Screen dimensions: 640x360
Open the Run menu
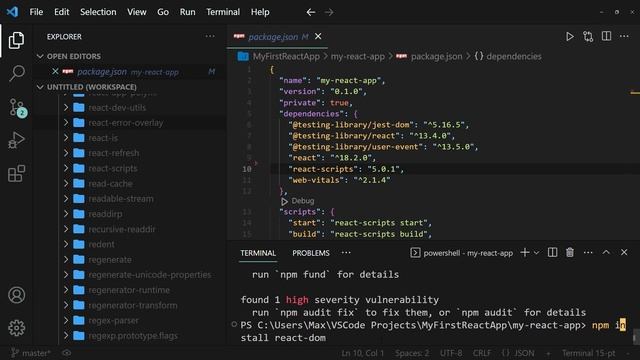[x=187, y=12]
